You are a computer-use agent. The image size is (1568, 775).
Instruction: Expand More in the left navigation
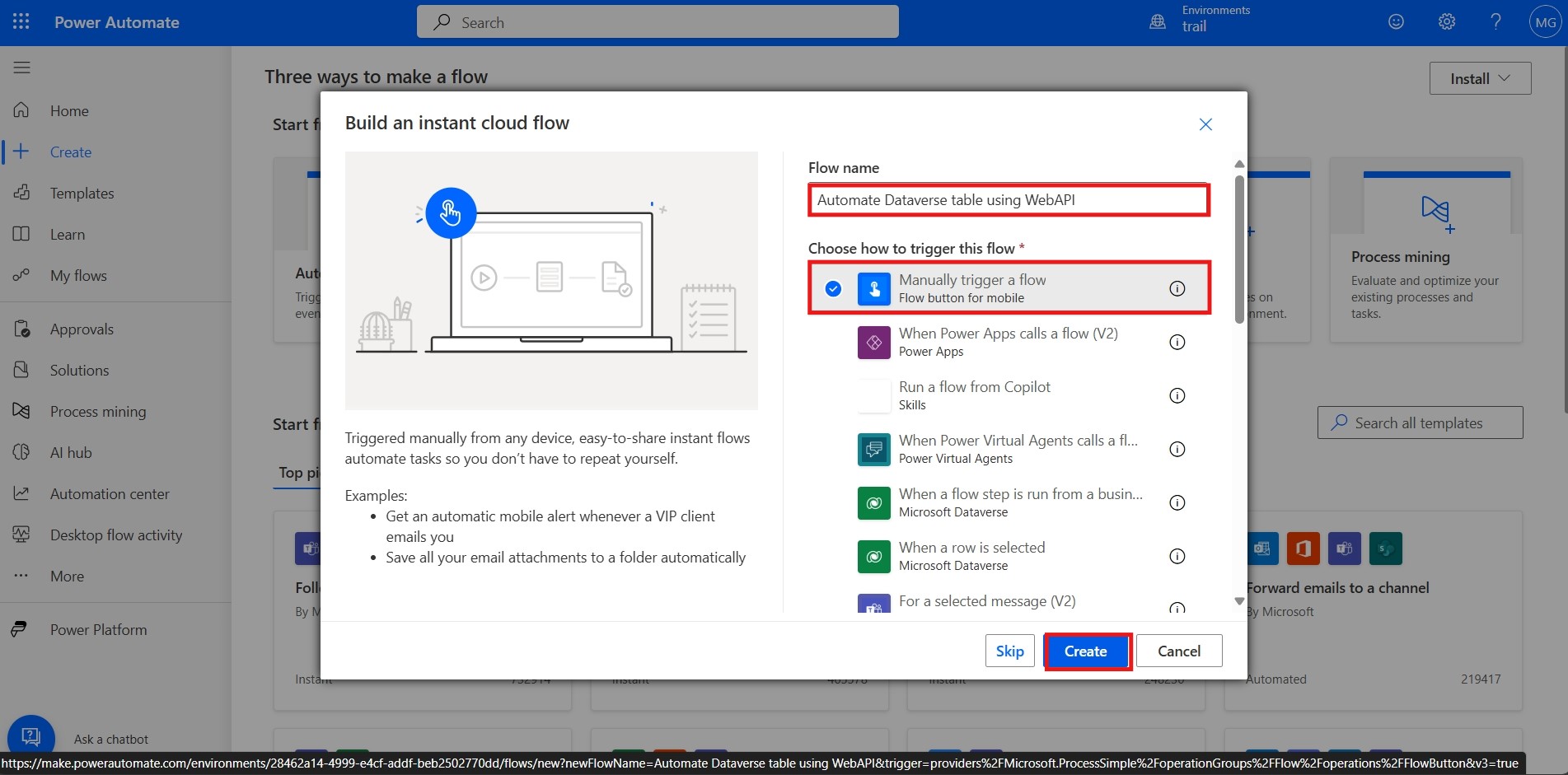pyautogui.click(x=67, y=577)
